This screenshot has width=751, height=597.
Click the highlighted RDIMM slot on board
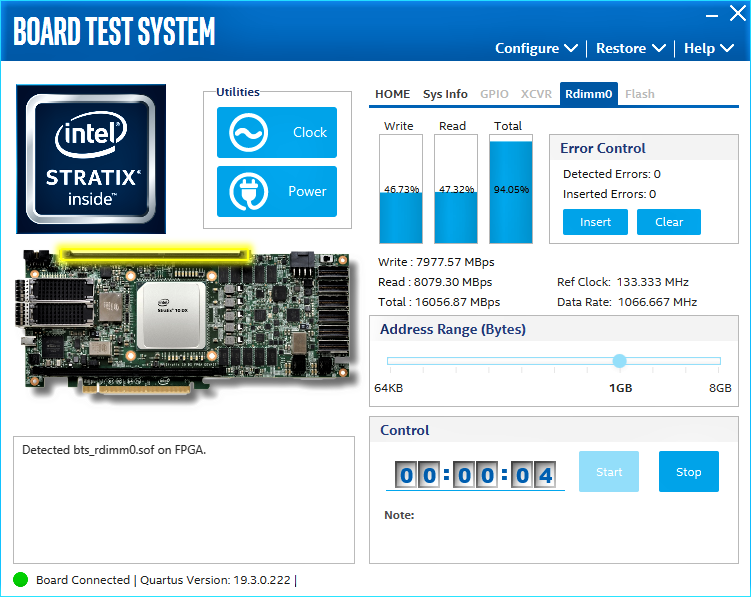click(x=155, y=254)
